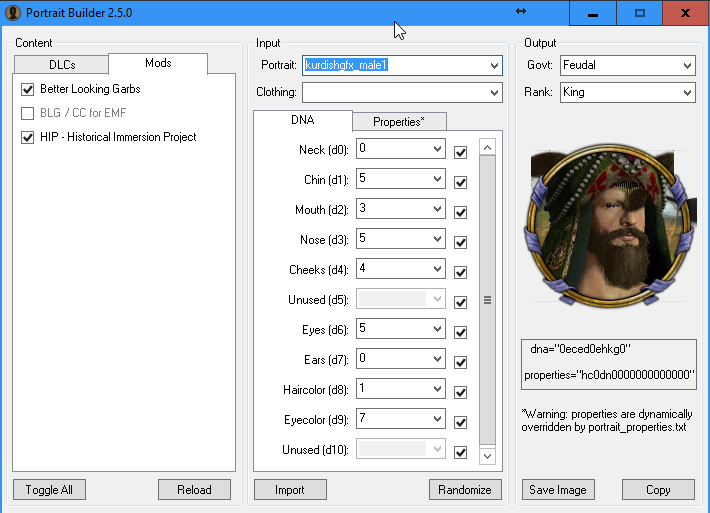Toggle the Eyes (d6) checkbox
This screenshot has width=710, height=513.
(x=461, y=332)
